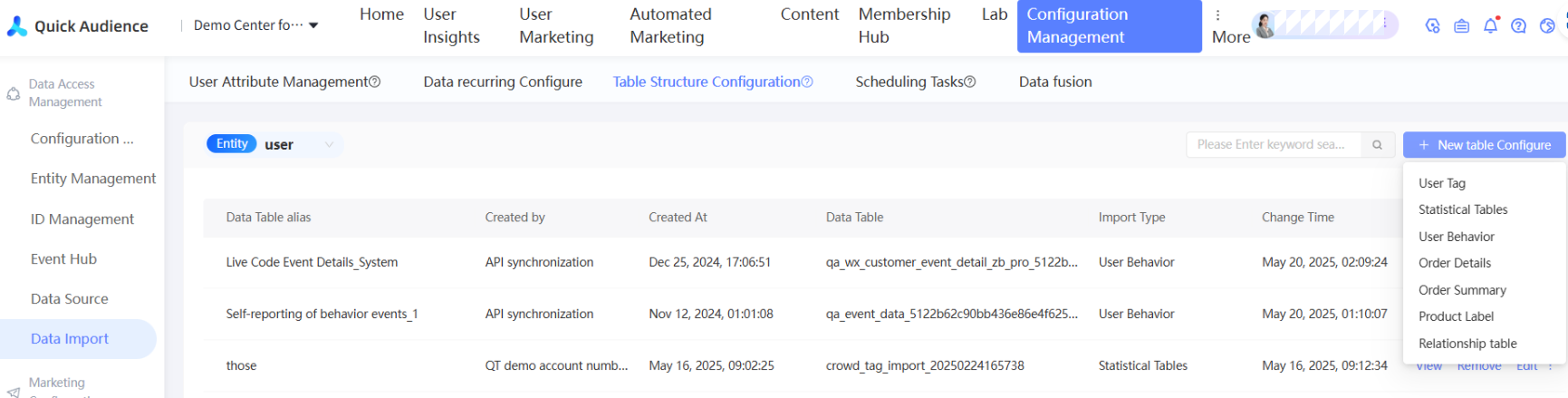Open the user avatar profile
The height and width of the screenshot is (398, 1568).
(1265, 25)
